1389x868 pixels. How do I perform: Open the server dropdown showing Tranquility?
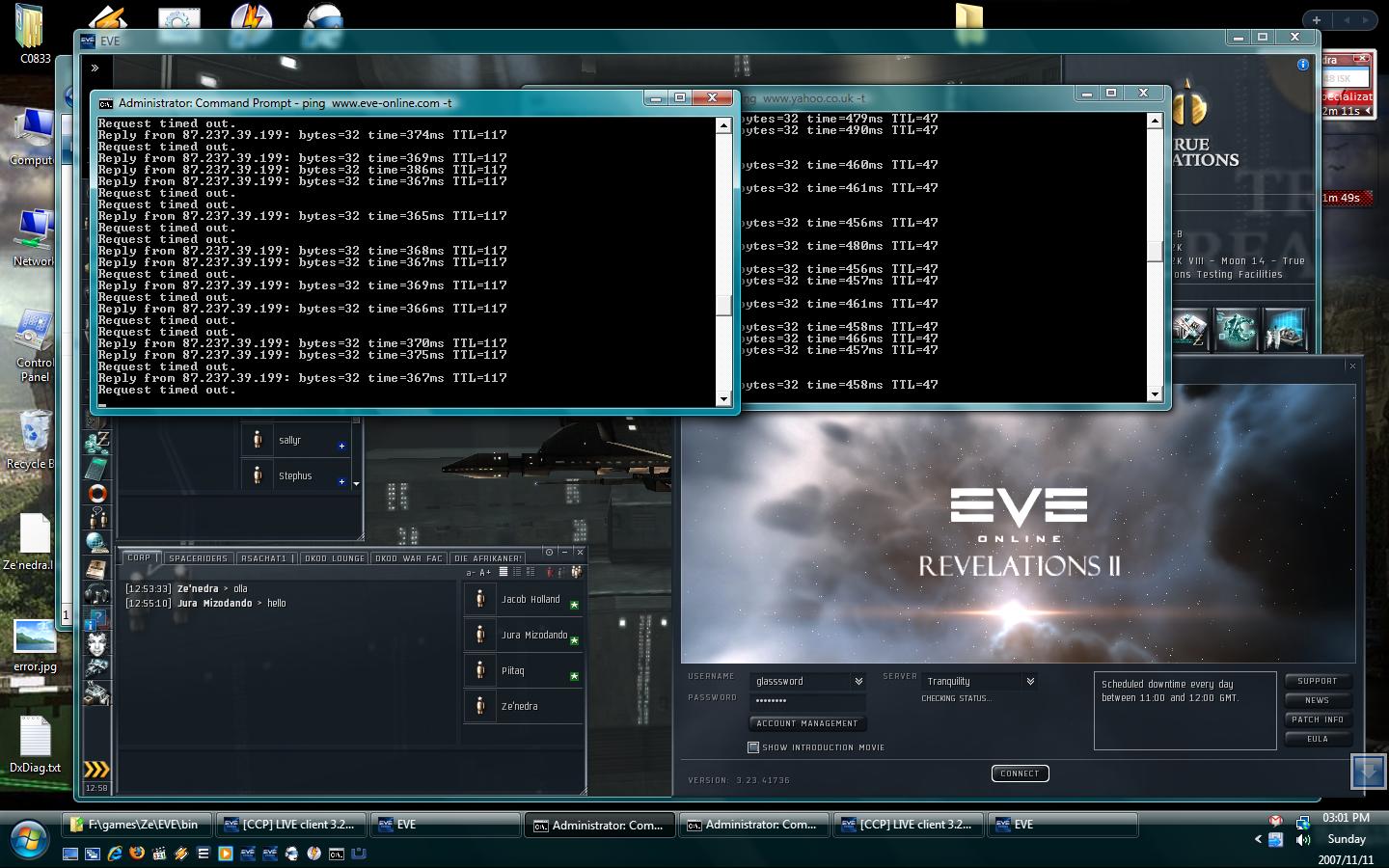tap(1030, 681)
